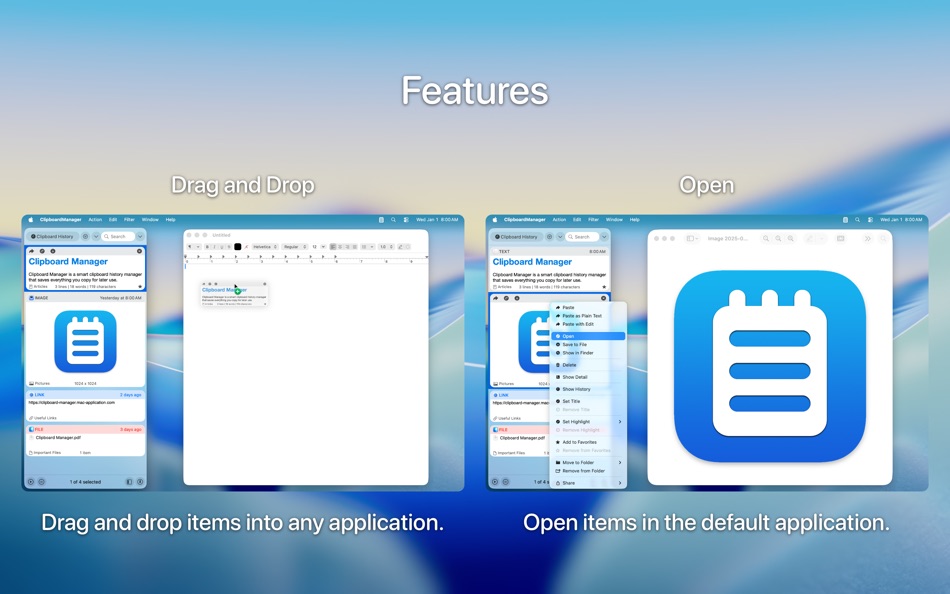Toggle the favorite star on the Clipboard Manager text item
This screenshot has width=950, height=594.
click(140, 287)
